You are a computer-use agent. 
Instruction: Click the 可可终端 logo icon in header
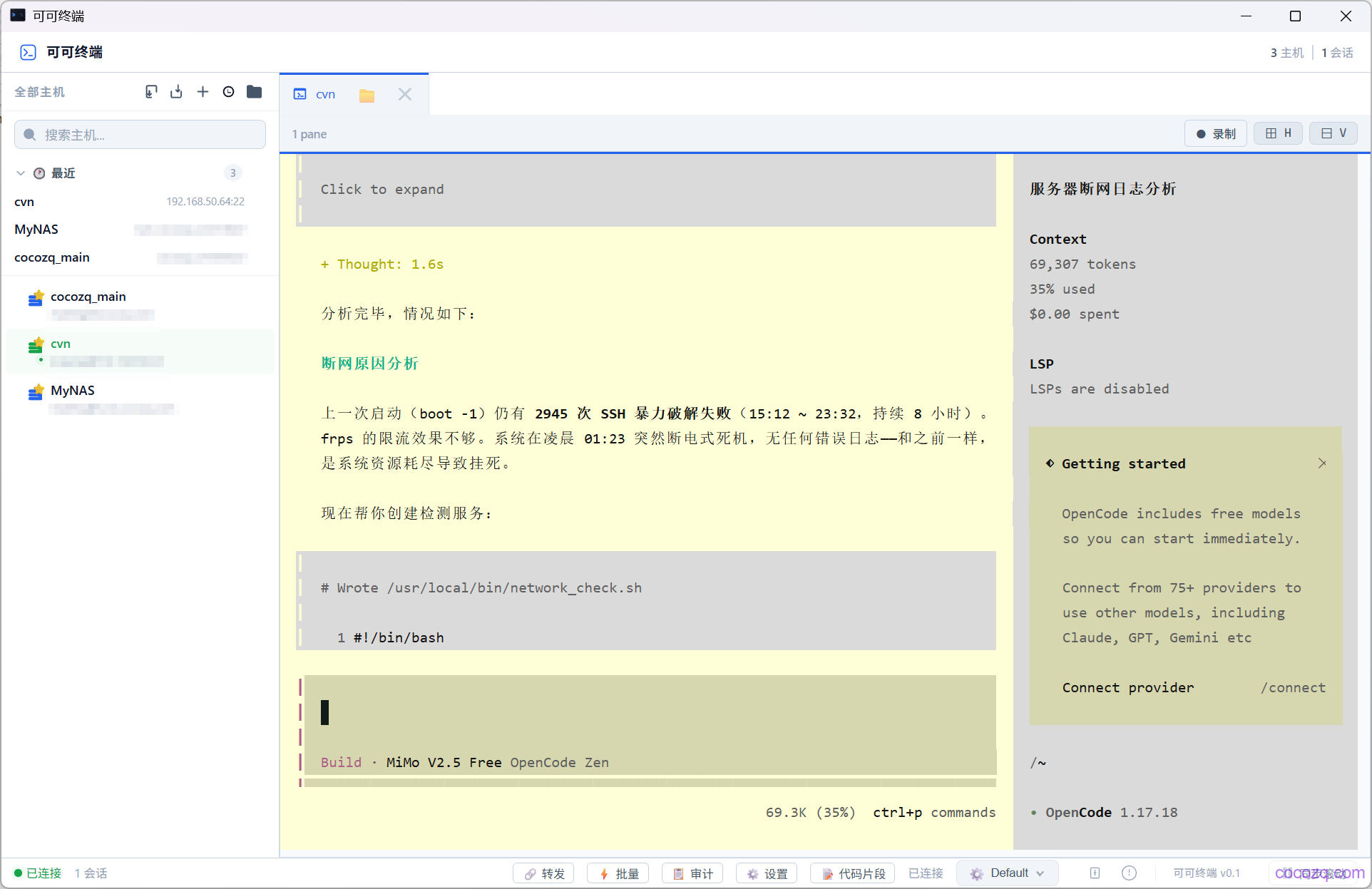[x=28, y=52]
